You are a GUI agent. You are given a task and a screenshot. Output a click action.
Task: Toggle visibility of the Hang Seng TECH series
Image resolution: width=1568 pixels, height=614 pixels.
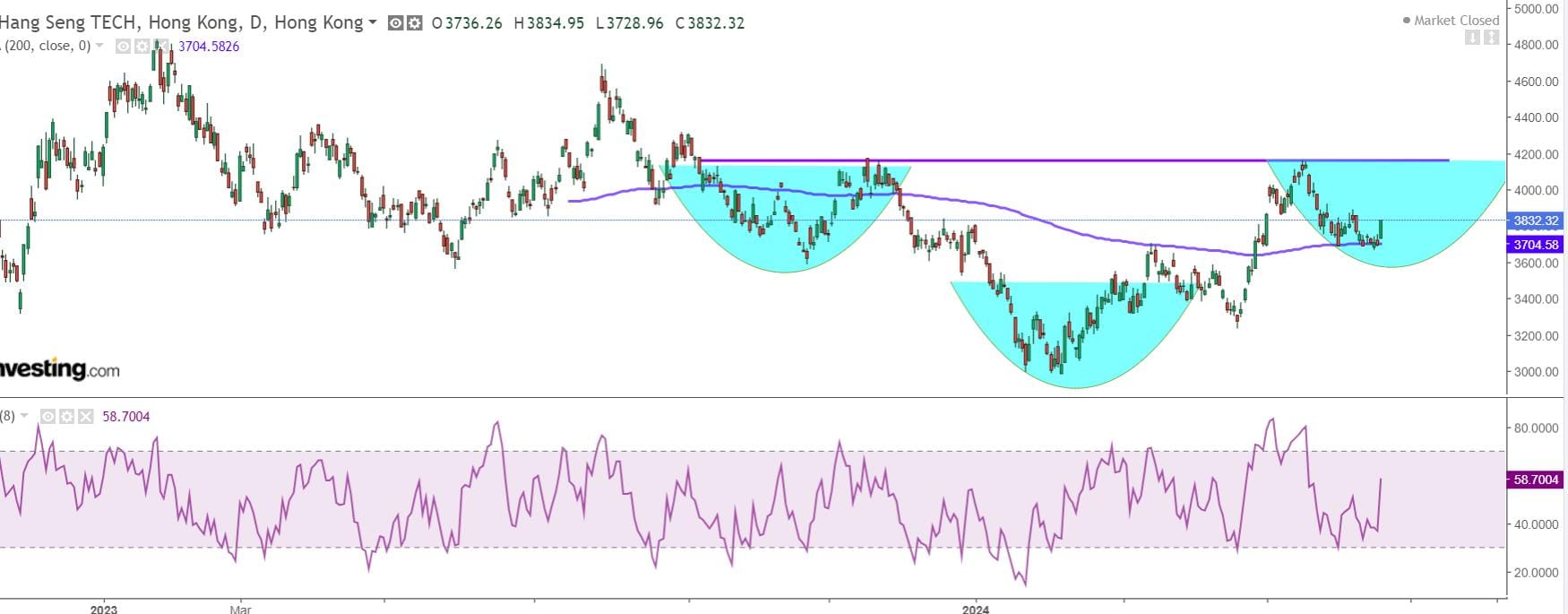(x=395, y=23)
